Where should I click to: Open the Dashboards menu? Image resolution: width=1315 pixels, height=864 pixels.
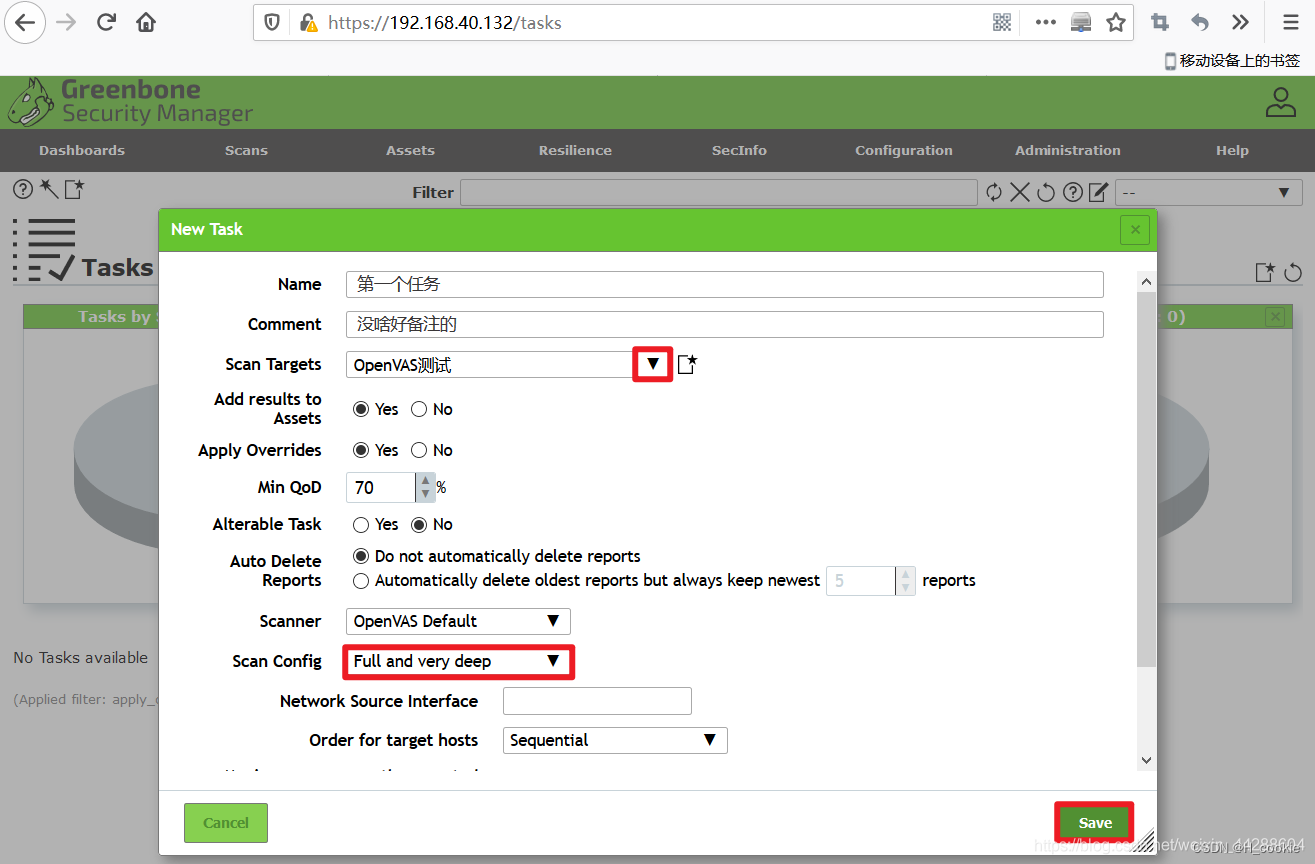(x=82, y=150)
